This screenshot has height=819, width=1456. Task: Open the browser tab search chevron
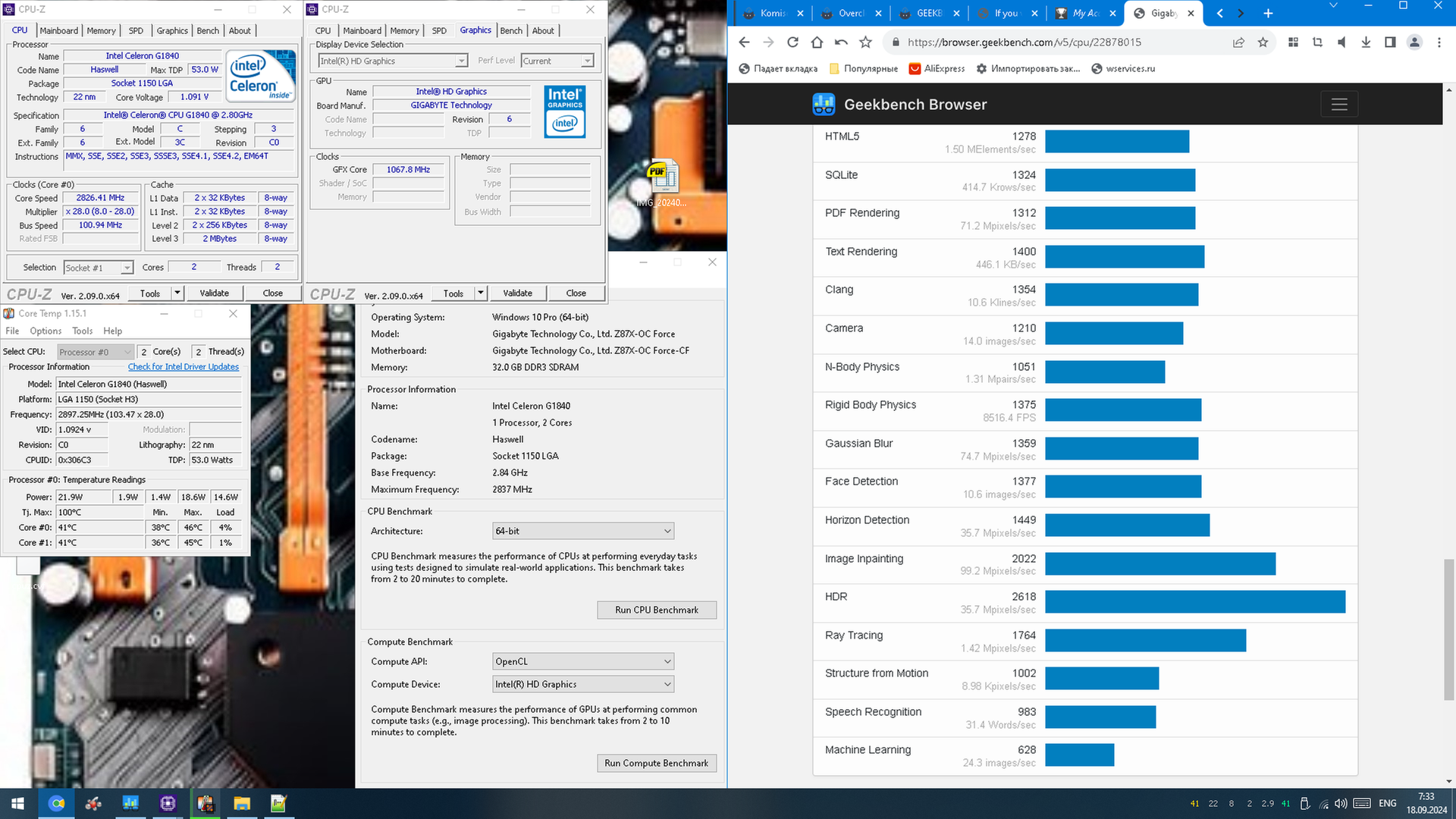1333,6
